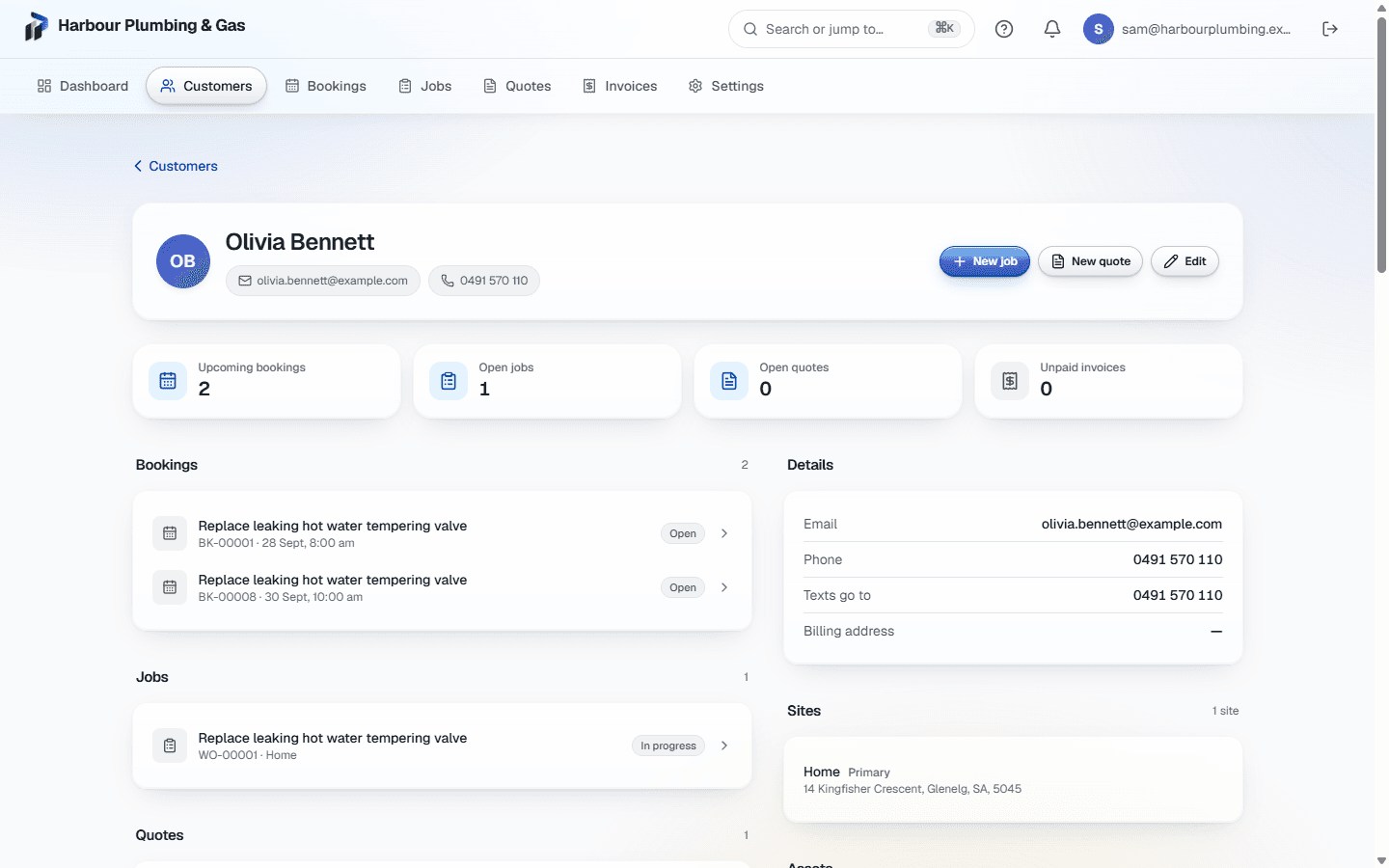Click the Unpaid invoices dollar icon

coord(1010,381)
